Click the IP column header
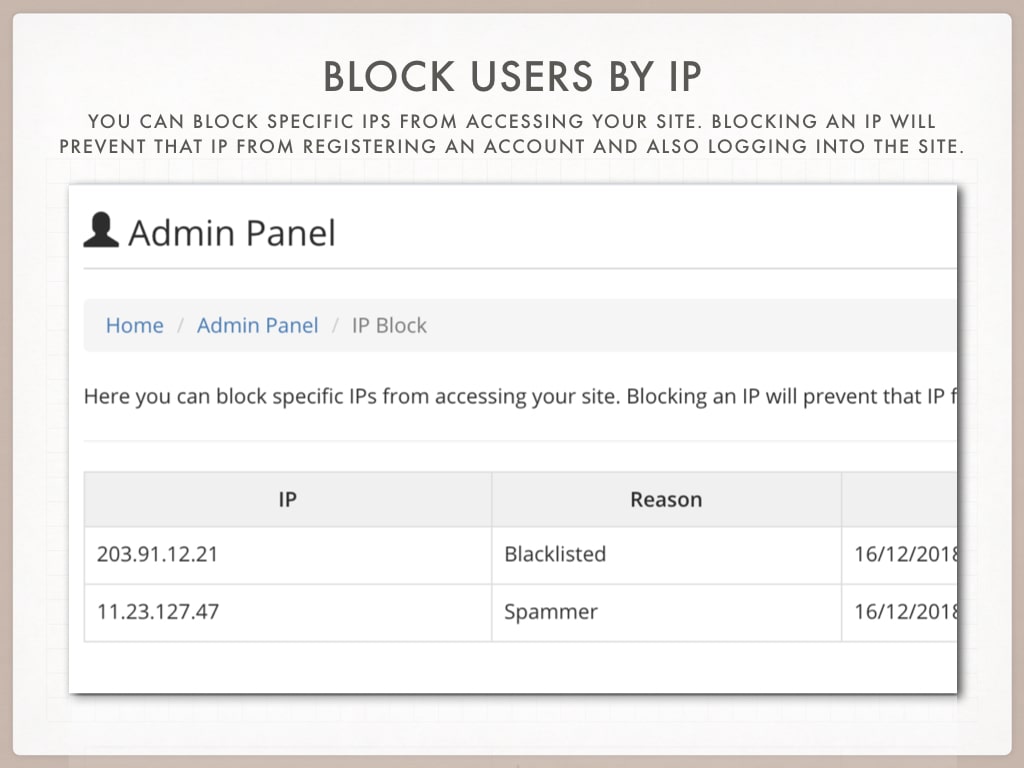Viewport: 1024px width, 768px height. 288,500
